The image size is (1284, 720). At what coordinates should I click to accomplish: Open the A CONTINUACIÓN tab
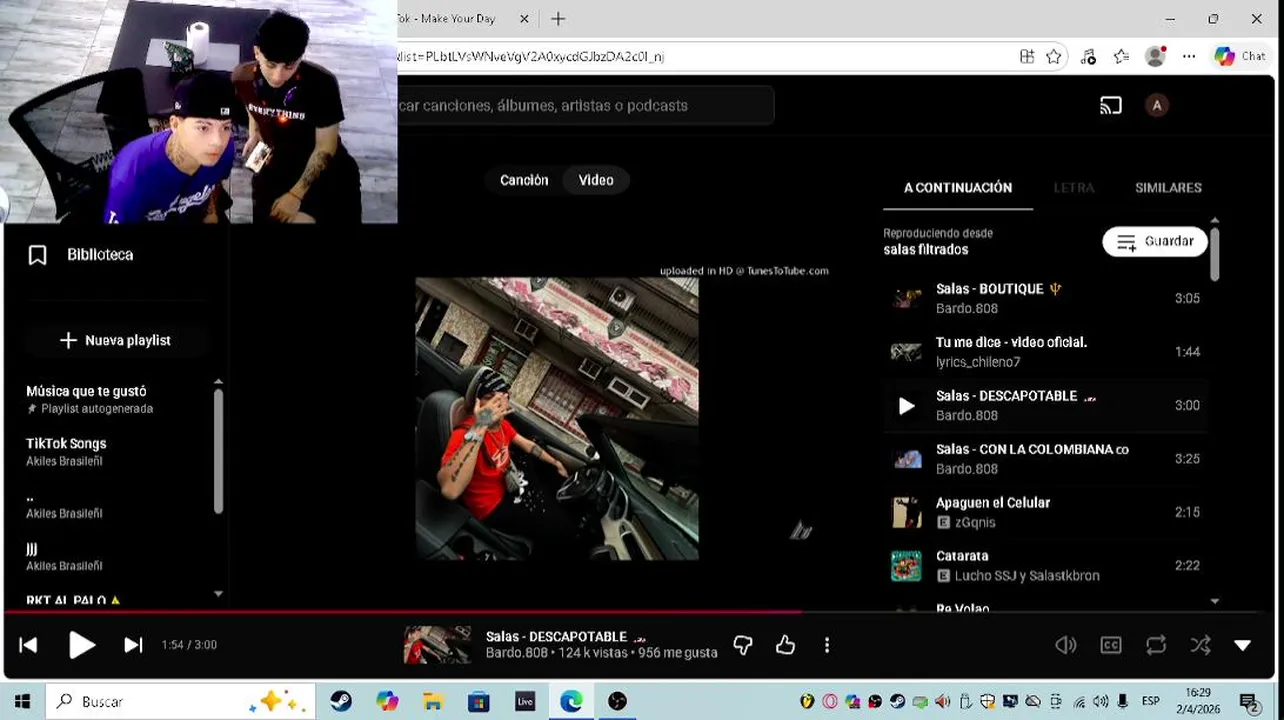coord(958,187)
